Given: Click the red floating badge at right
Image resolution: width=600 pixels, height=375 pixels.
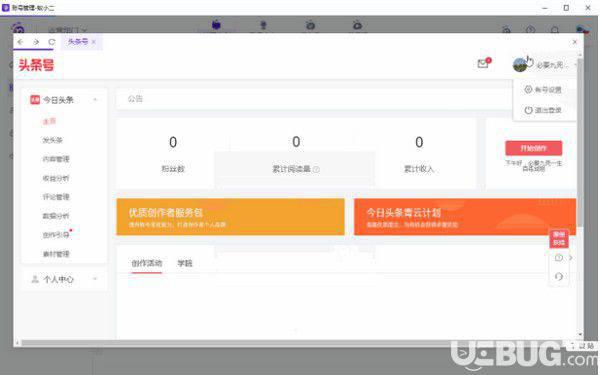Looking at the screenshot, I should (x=559, y=239).
